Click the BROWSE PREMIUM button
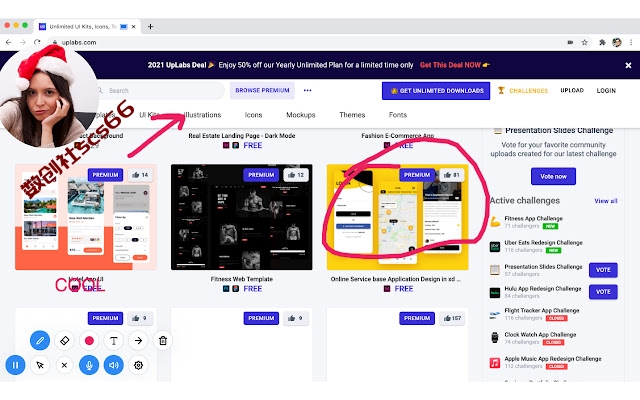The image size is (640, 400). pos(262,90)
